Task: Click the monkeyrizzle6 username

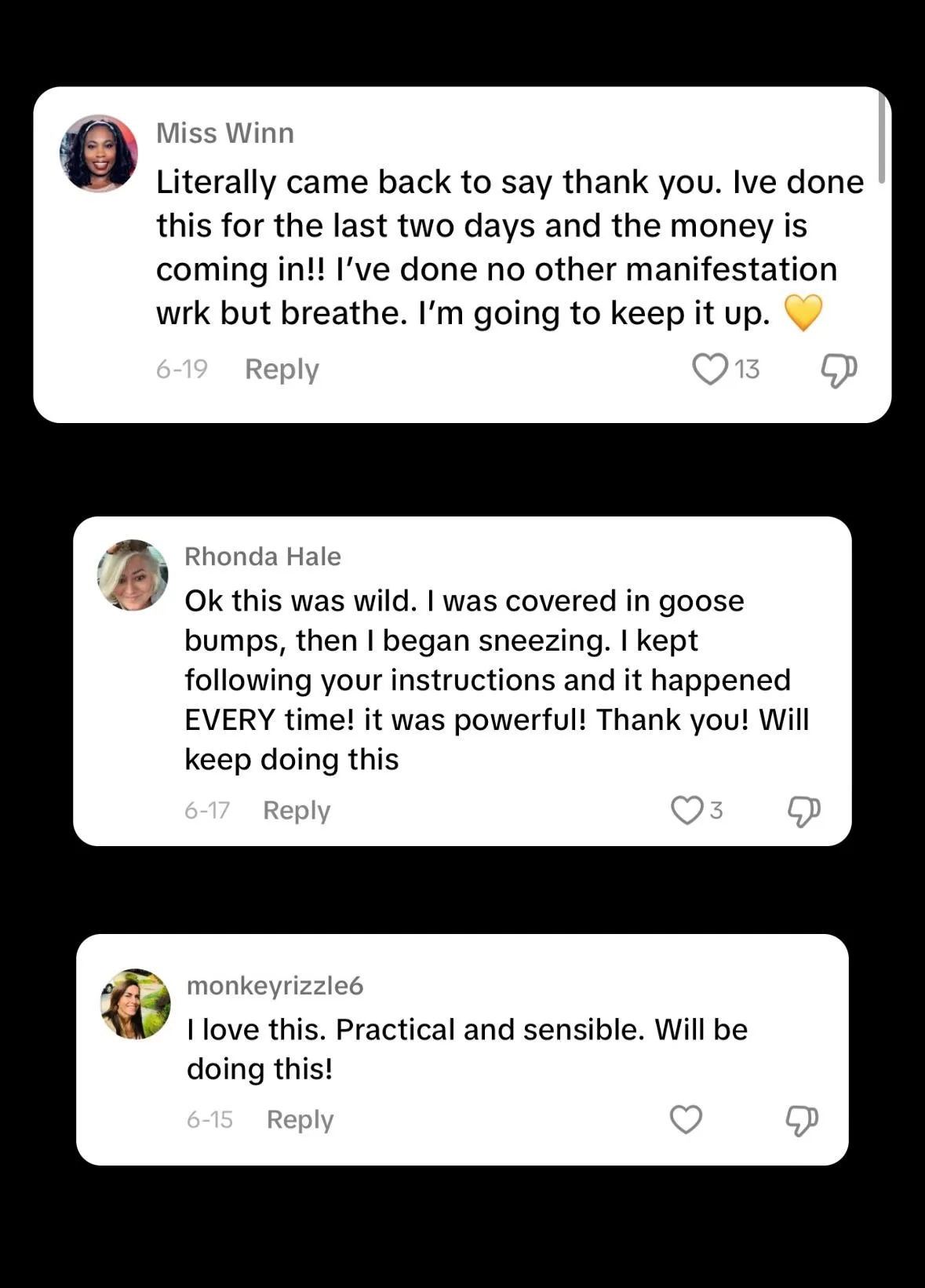Action: 275,986
